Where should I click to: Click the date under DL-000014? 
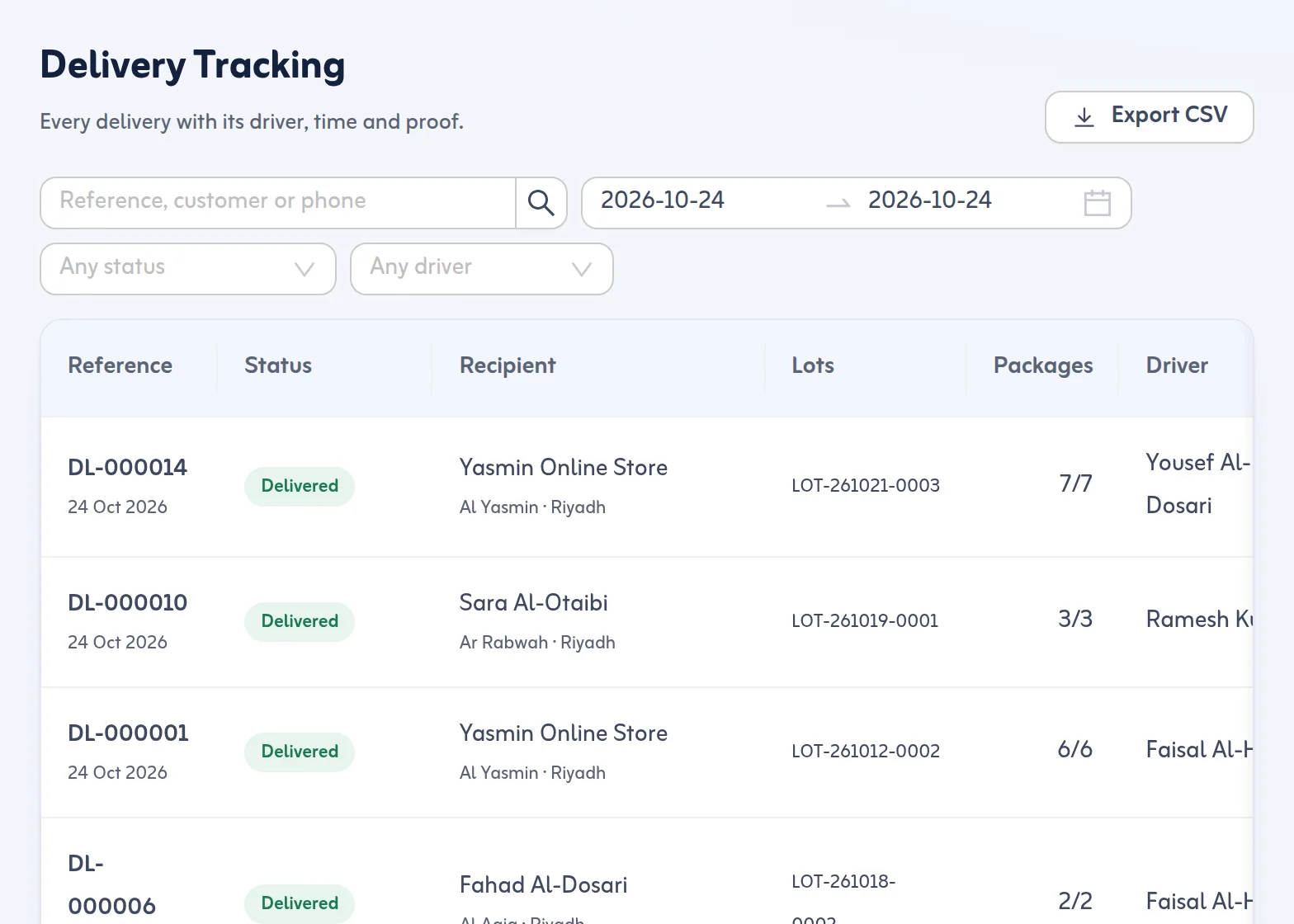[117, 507]
